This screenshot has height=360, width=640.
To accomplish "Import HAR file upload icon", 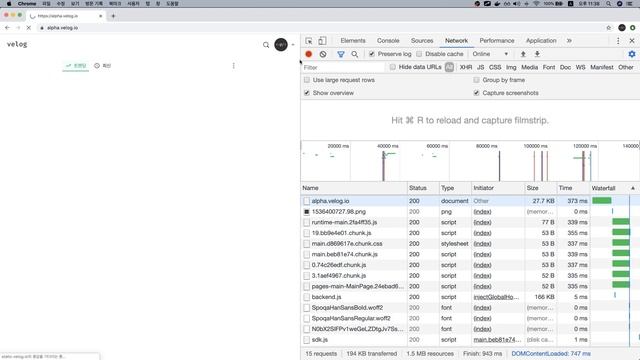I will 523,54.
